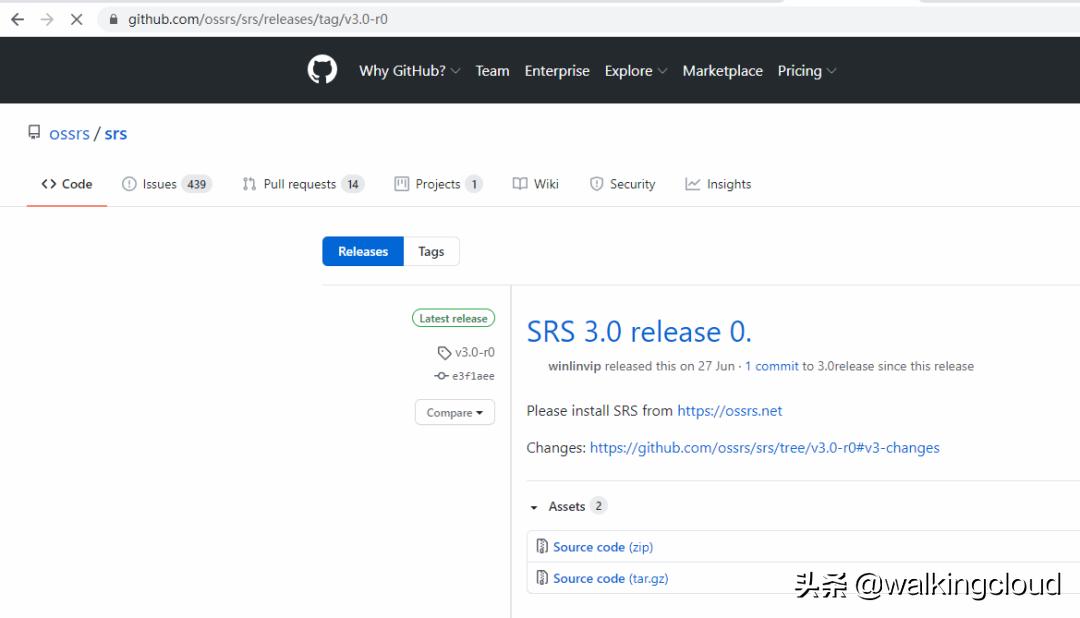Click the commit icon beside e3f1aee
Viewport: 1080px width, 618px height.
441,376
